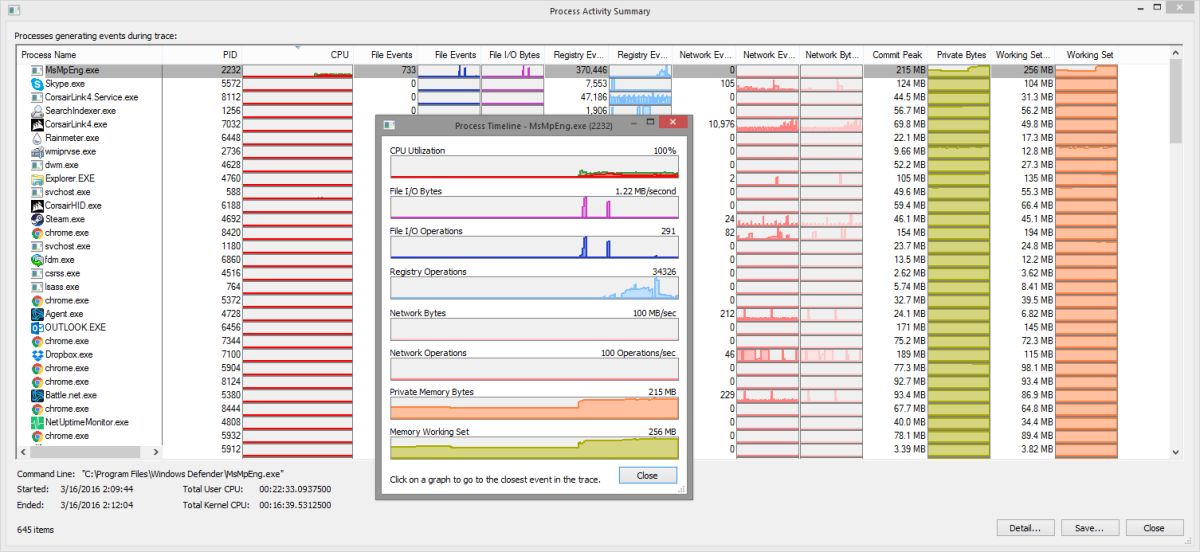
Task: Click PID 4808 for NetUptimeMonitor.exe
Action: point(230,422)
